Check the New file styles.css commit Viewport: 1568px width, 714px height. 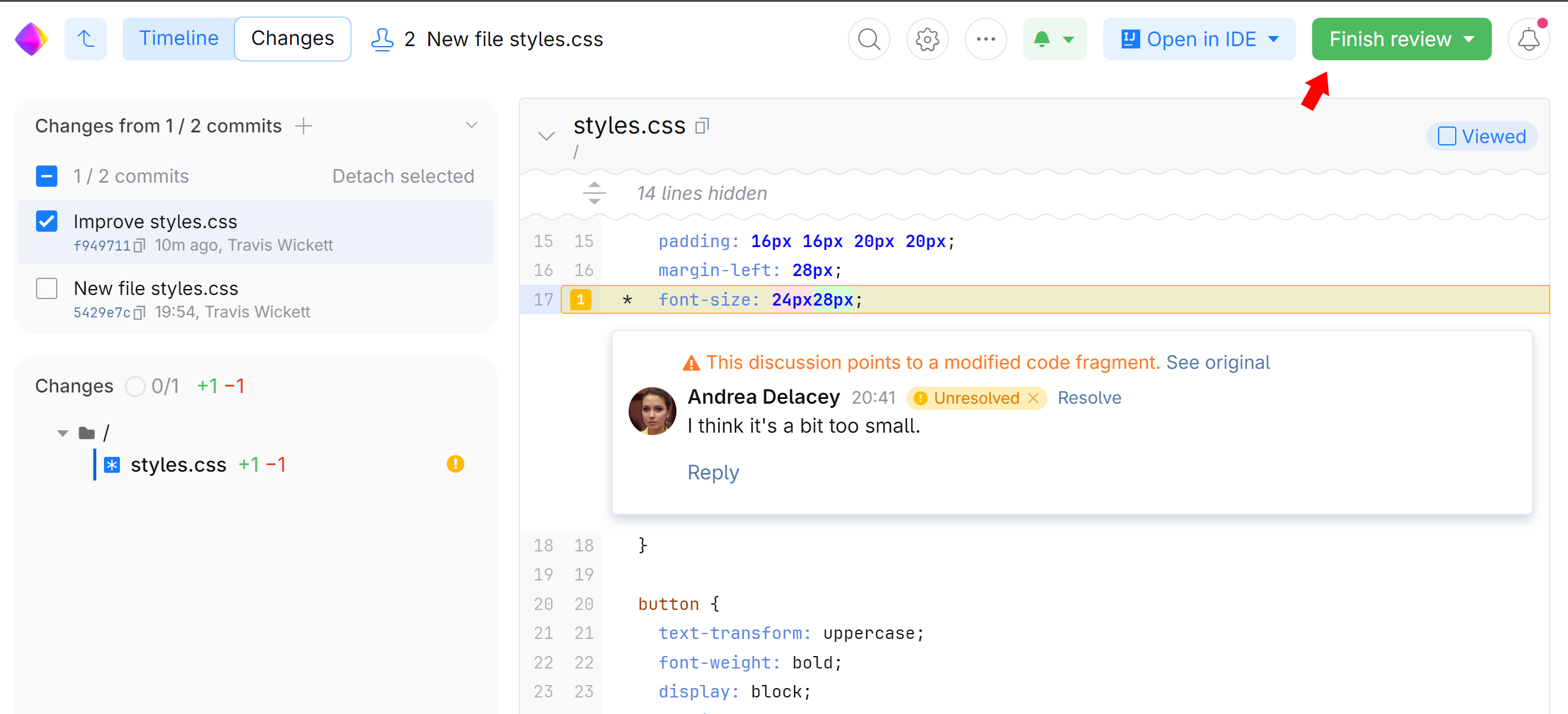tap(47, 288)
